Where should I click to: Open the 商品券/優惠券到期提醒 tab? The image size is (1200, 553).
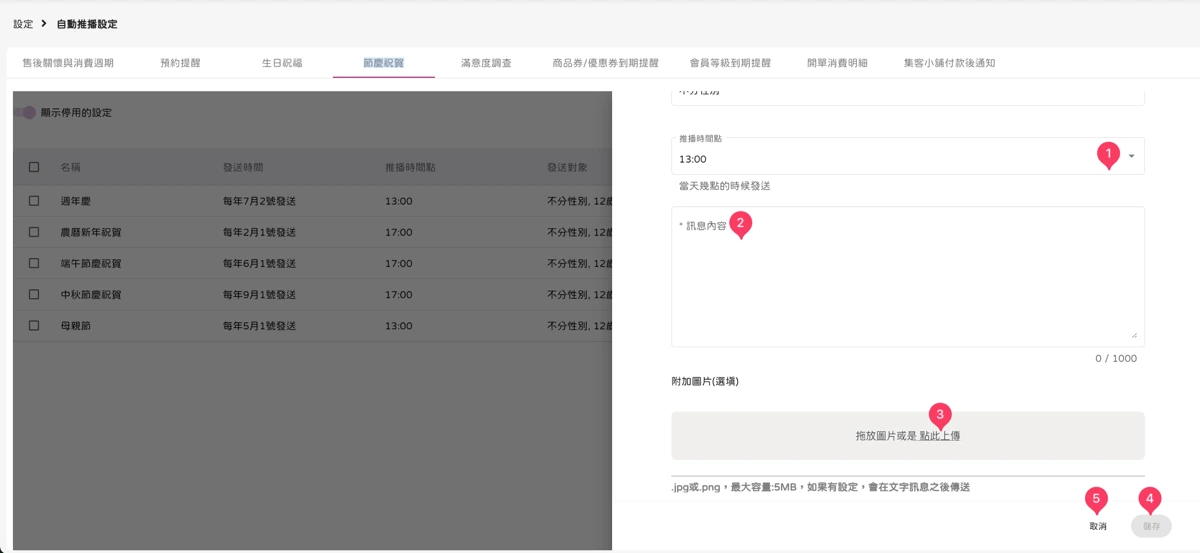[x=605, y=63]
